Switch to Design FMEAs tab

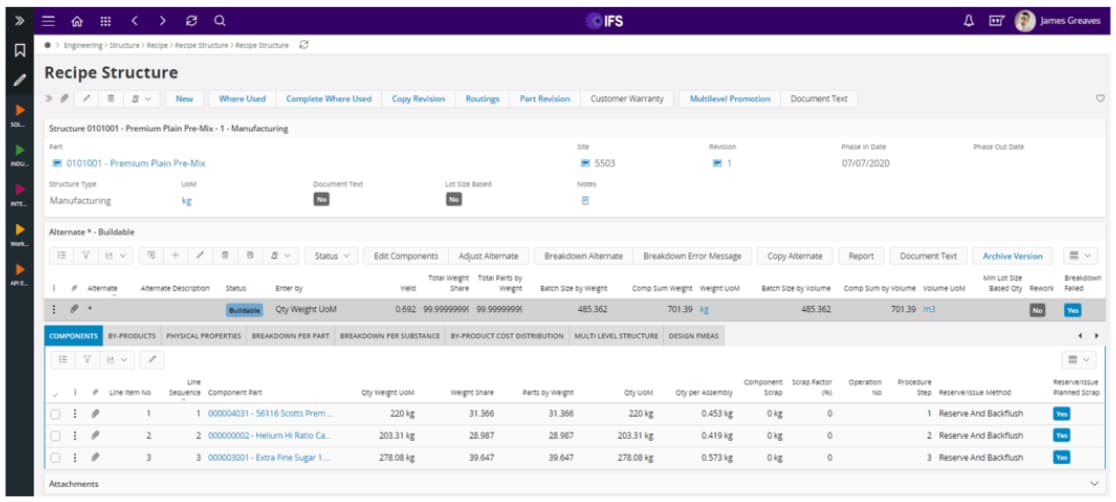pos(694,335)
